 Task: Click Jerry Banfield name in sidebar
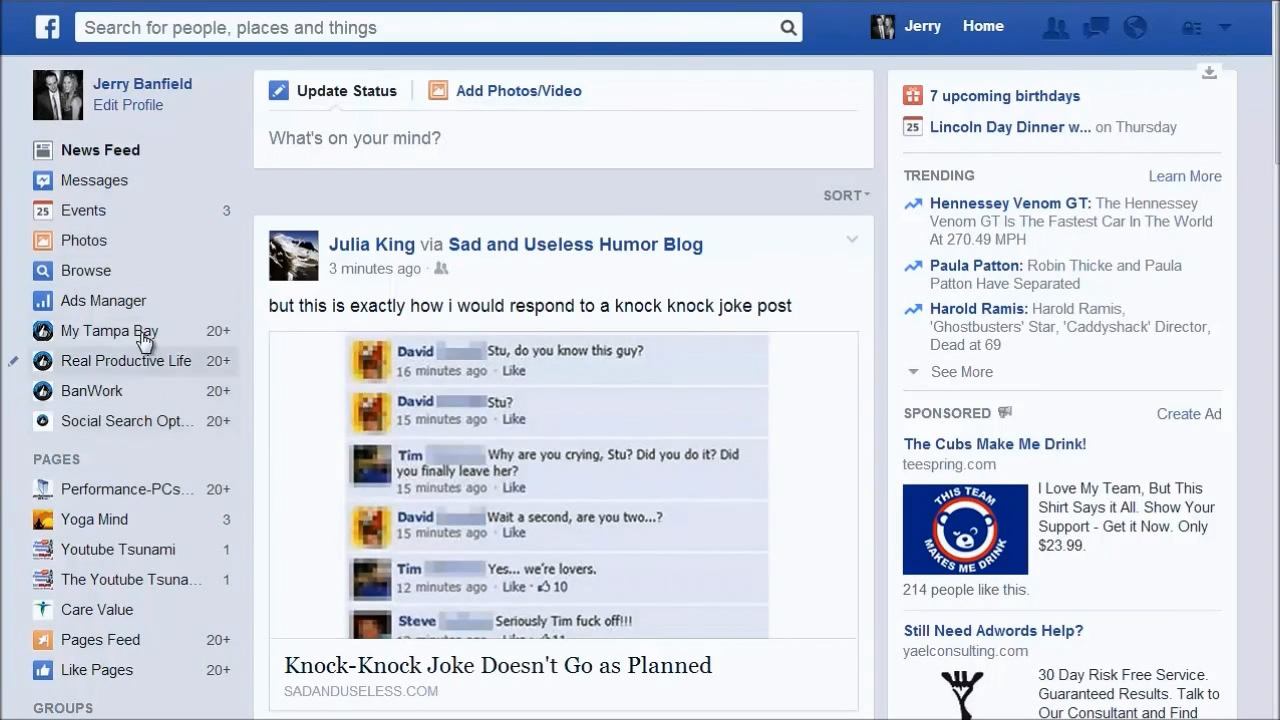point(142,84)
